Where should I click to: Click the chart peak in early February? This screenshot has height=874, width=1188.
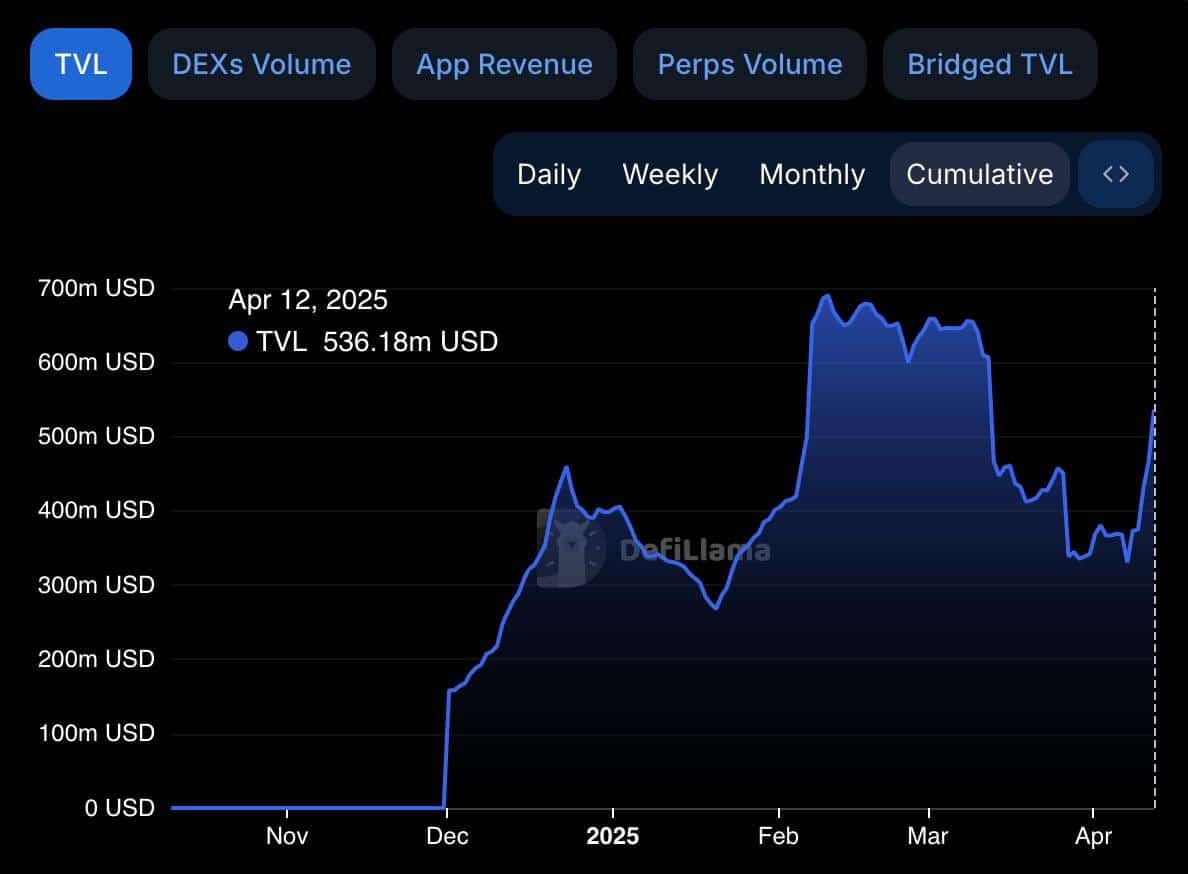(827, 296)
